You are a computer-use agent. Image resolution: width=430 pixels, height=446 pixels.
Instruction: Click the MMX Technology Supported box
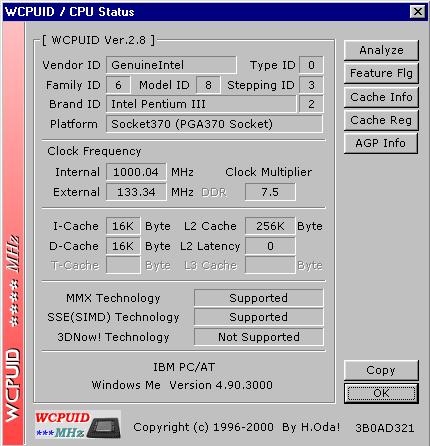259,298
